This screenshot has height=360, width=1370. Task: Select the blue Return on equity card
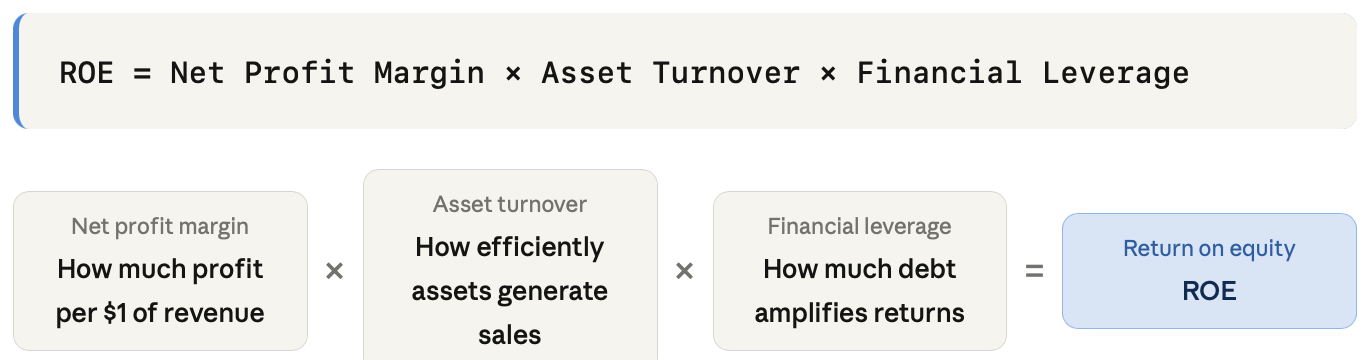(1209, 271)
